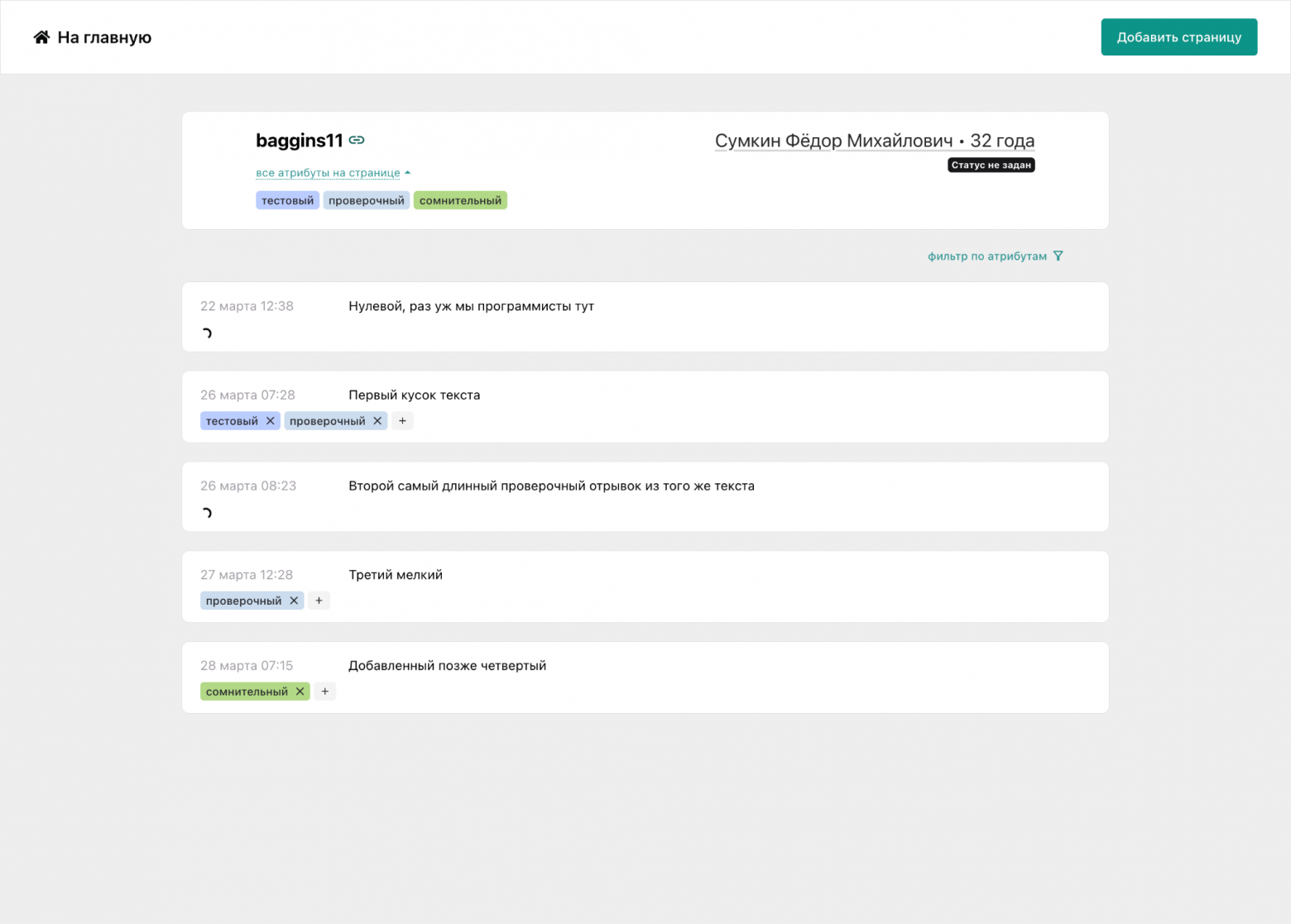Open the filter icon beside фильтр по атрибутам
Screen dimensions: 1291x924
pos(1059,256)
